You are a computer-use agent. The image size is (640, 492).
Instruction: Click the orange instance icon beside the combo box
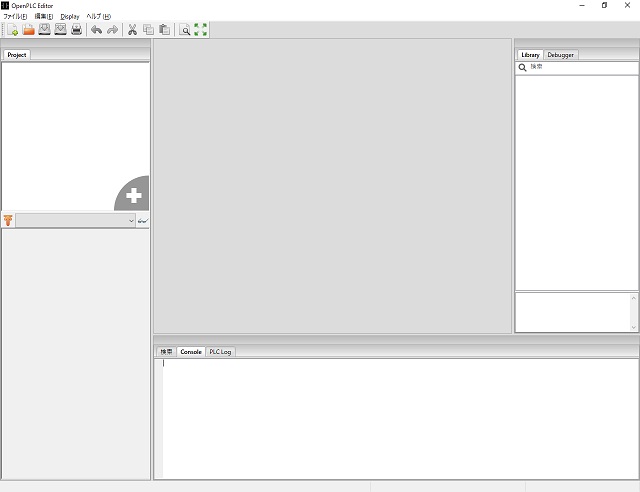pyautogui.click(x=8, y=220)
